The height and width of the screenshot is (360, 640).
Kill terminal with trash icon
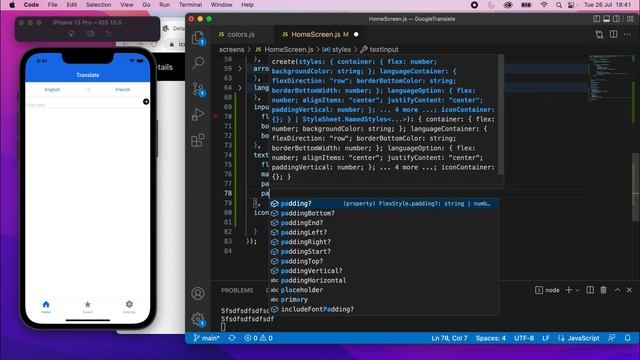[x=603, y=290]
